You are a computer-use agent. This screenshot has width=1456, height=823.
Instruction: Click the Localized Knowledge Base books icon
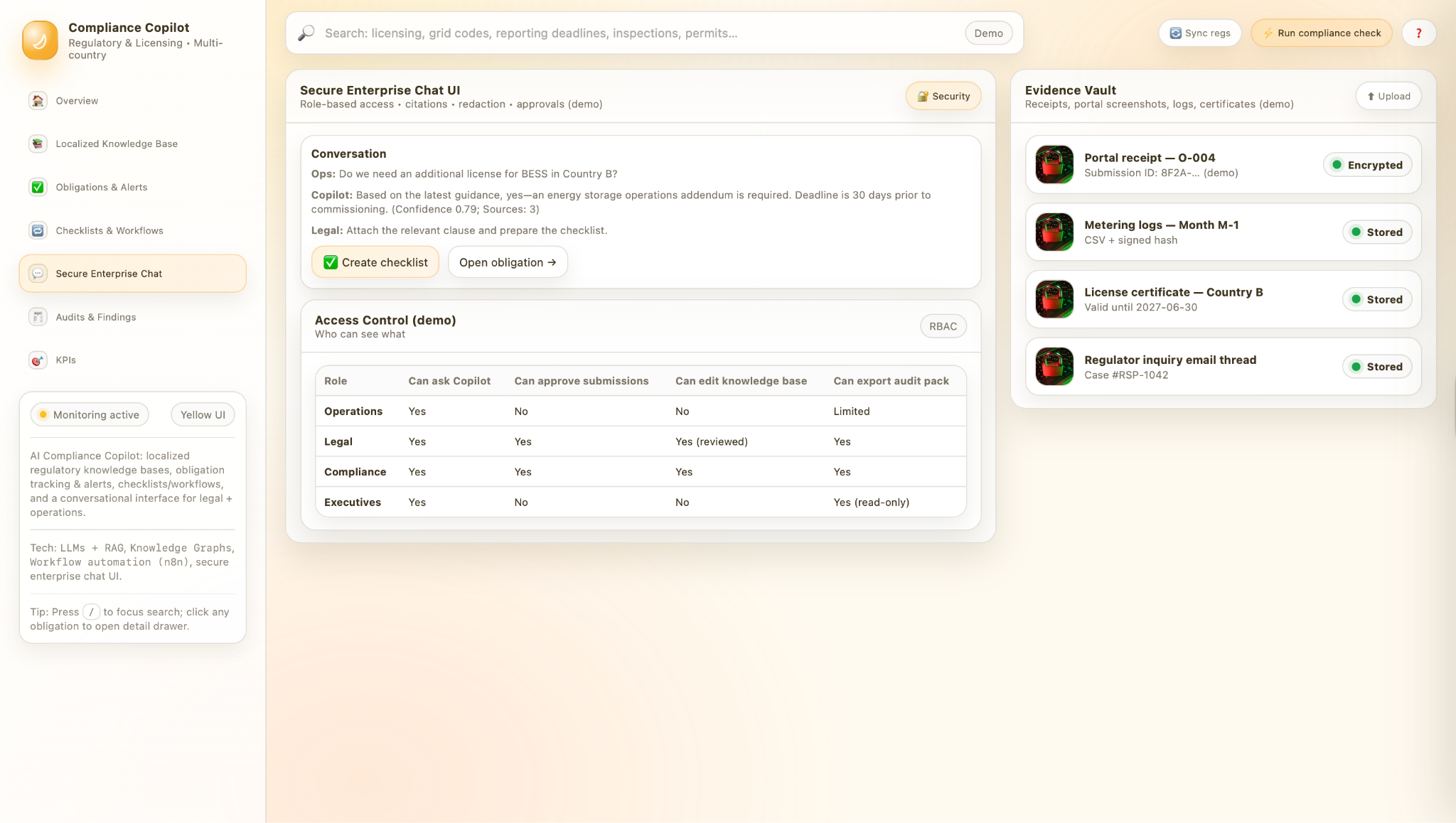(38, 144)
